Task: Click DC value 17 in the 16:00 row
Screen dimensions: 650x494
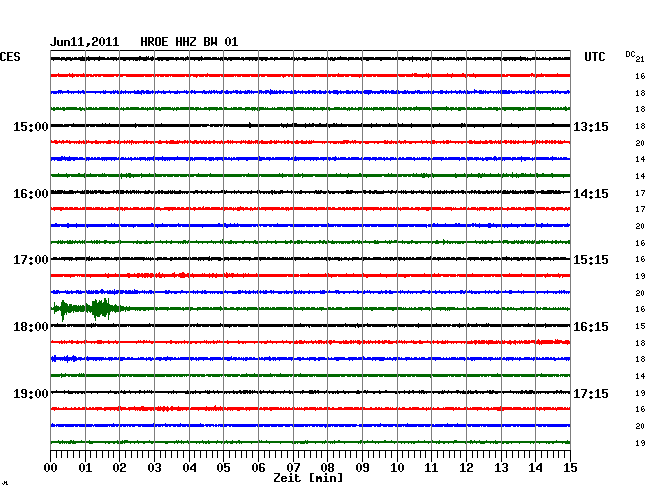Action: [x=640, y=193]
